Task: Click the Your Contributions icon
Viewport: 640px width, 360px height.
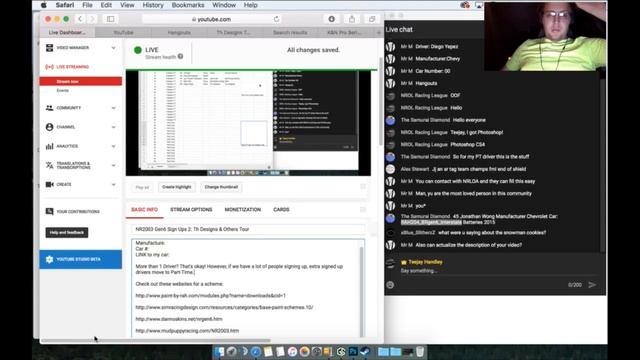Action: (49, 211)
